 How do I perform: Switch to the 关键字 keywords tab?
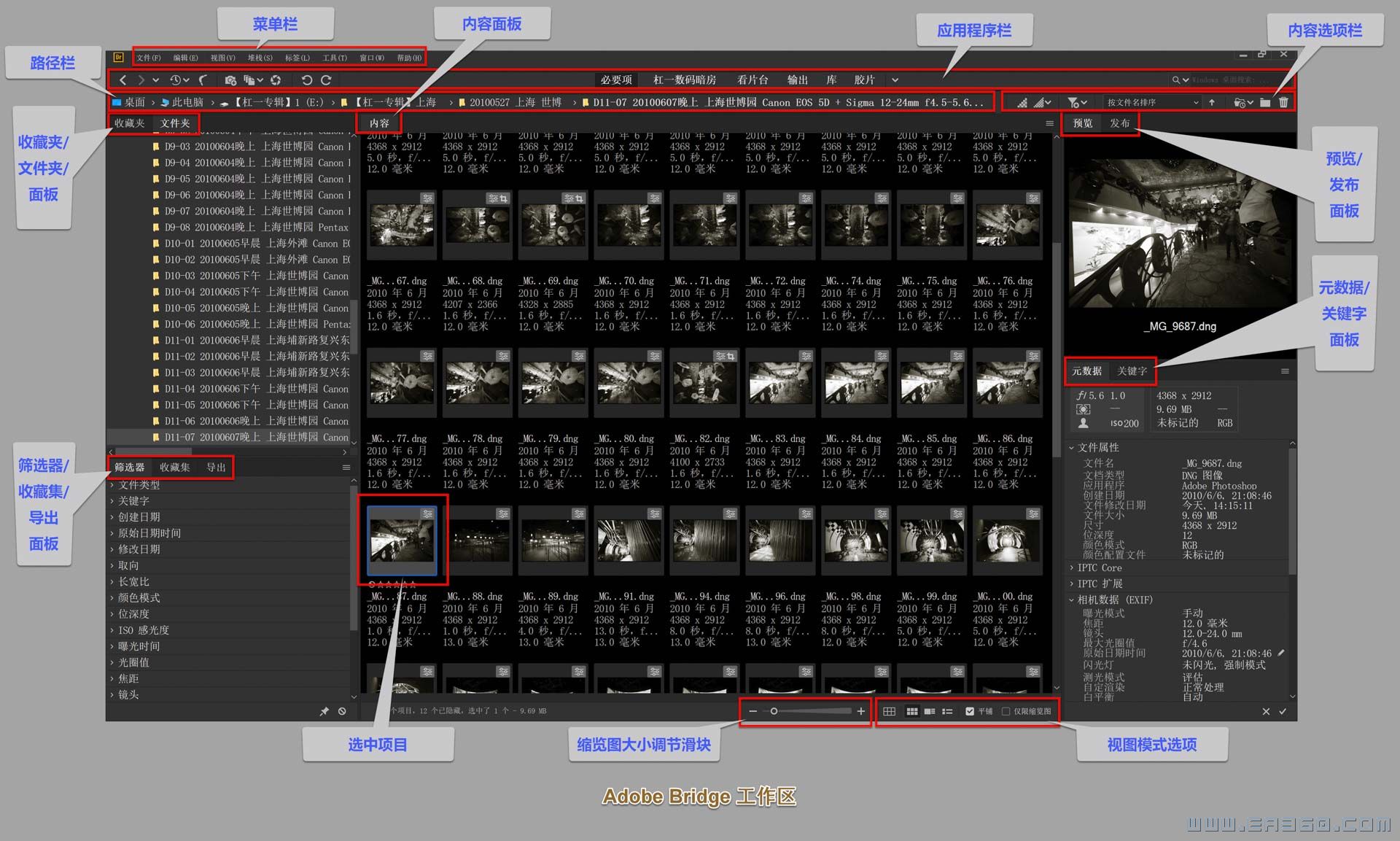1132,371
